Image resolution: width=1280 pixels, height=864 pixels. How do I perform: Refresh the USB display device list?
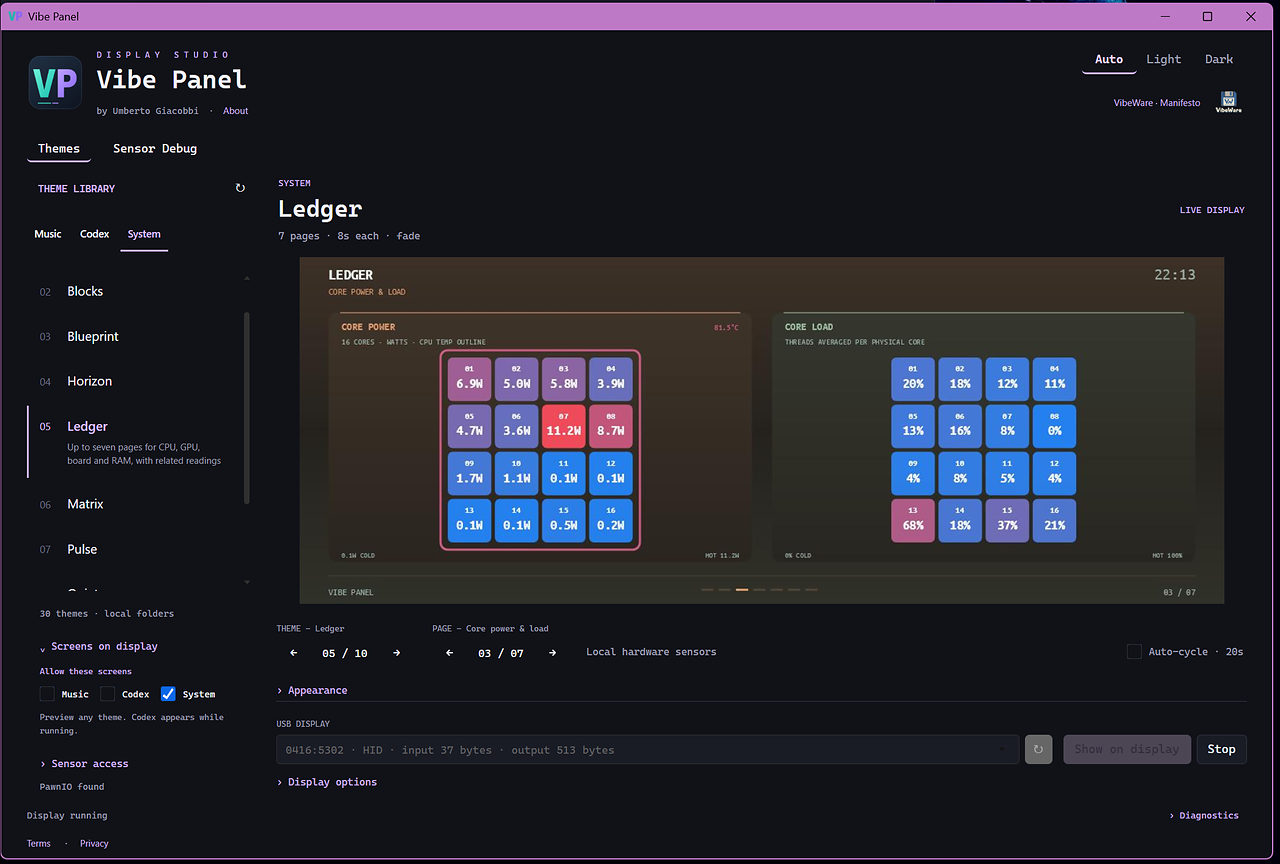point(1039,749)
